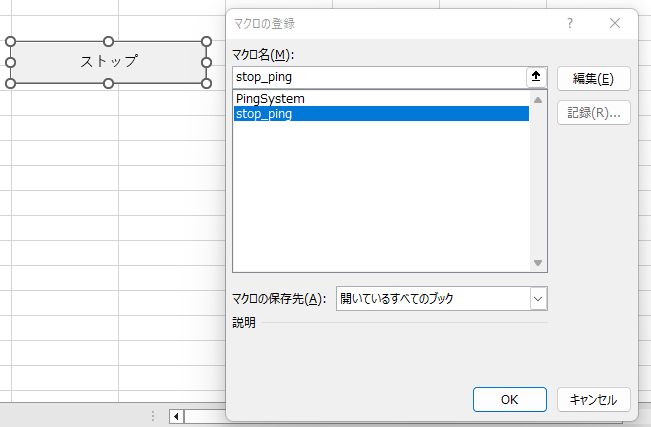Click top-left resize handle of ストップ shape
This screenshot has height=427, width=651.
[x=11, y=42]
